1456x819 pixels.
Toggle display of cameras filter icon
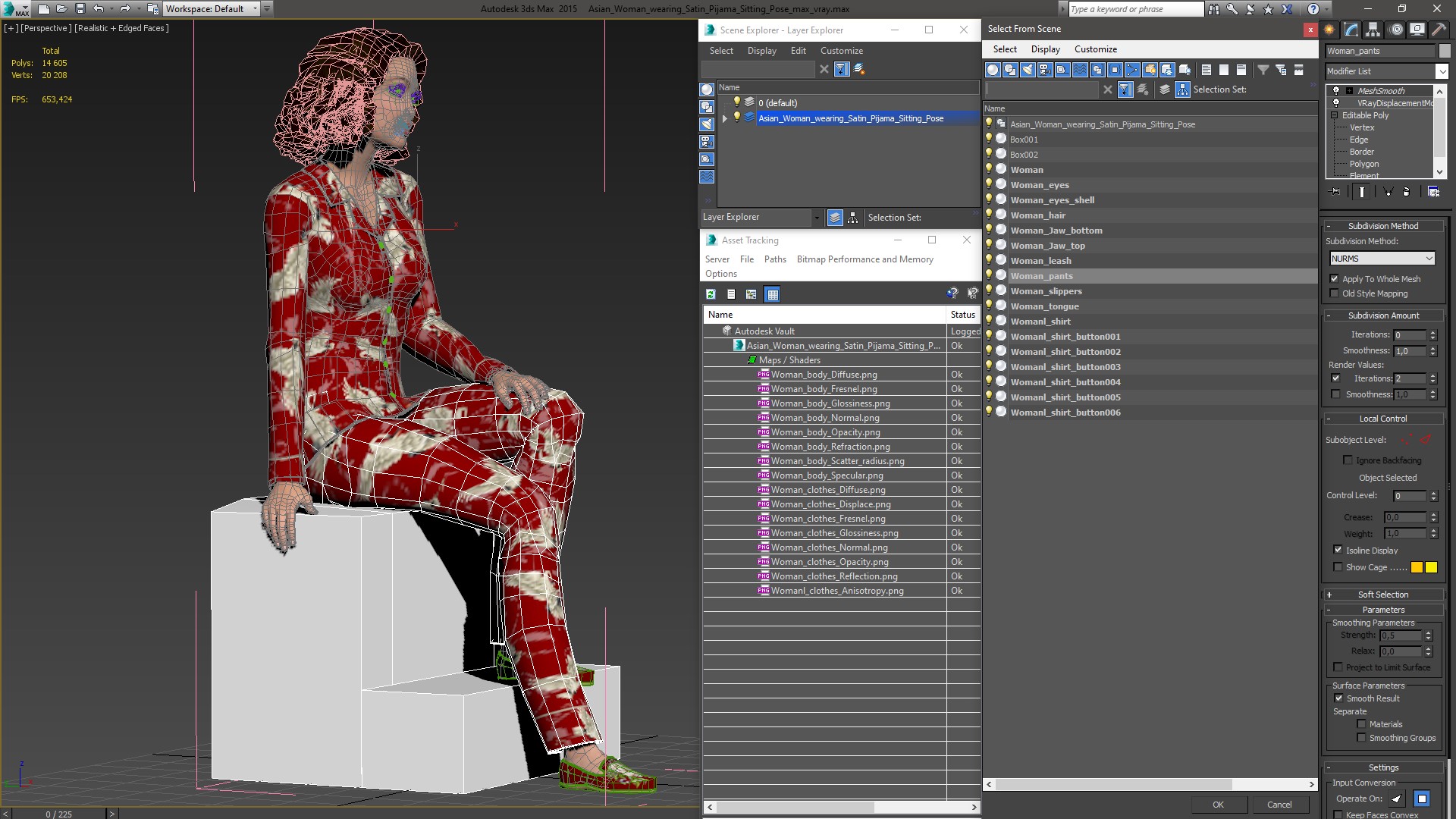(x=1045, y=70)
